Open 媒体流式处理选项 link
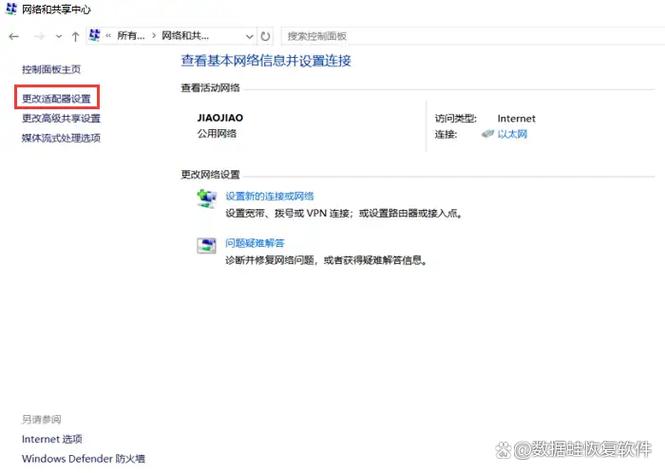The image size is (665, 473). click(x=61, y=138)
